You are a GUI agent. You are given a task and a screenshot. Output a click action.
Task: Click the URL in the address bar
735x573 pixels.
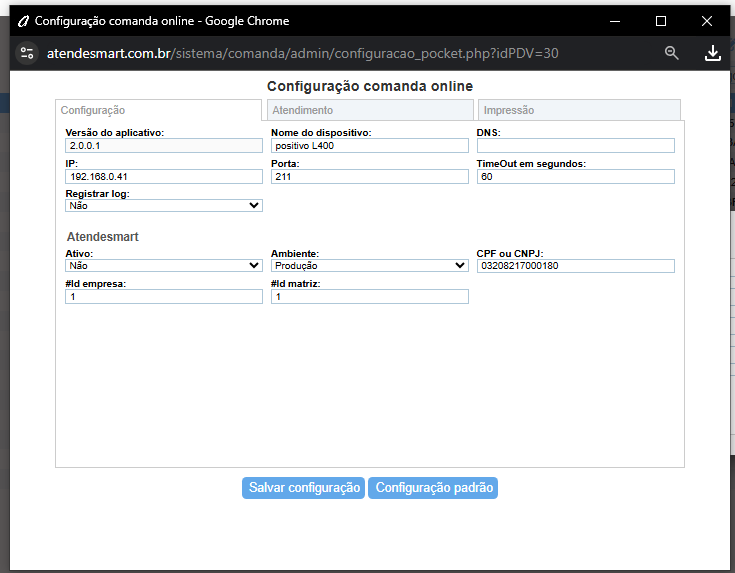click(300, 53)
